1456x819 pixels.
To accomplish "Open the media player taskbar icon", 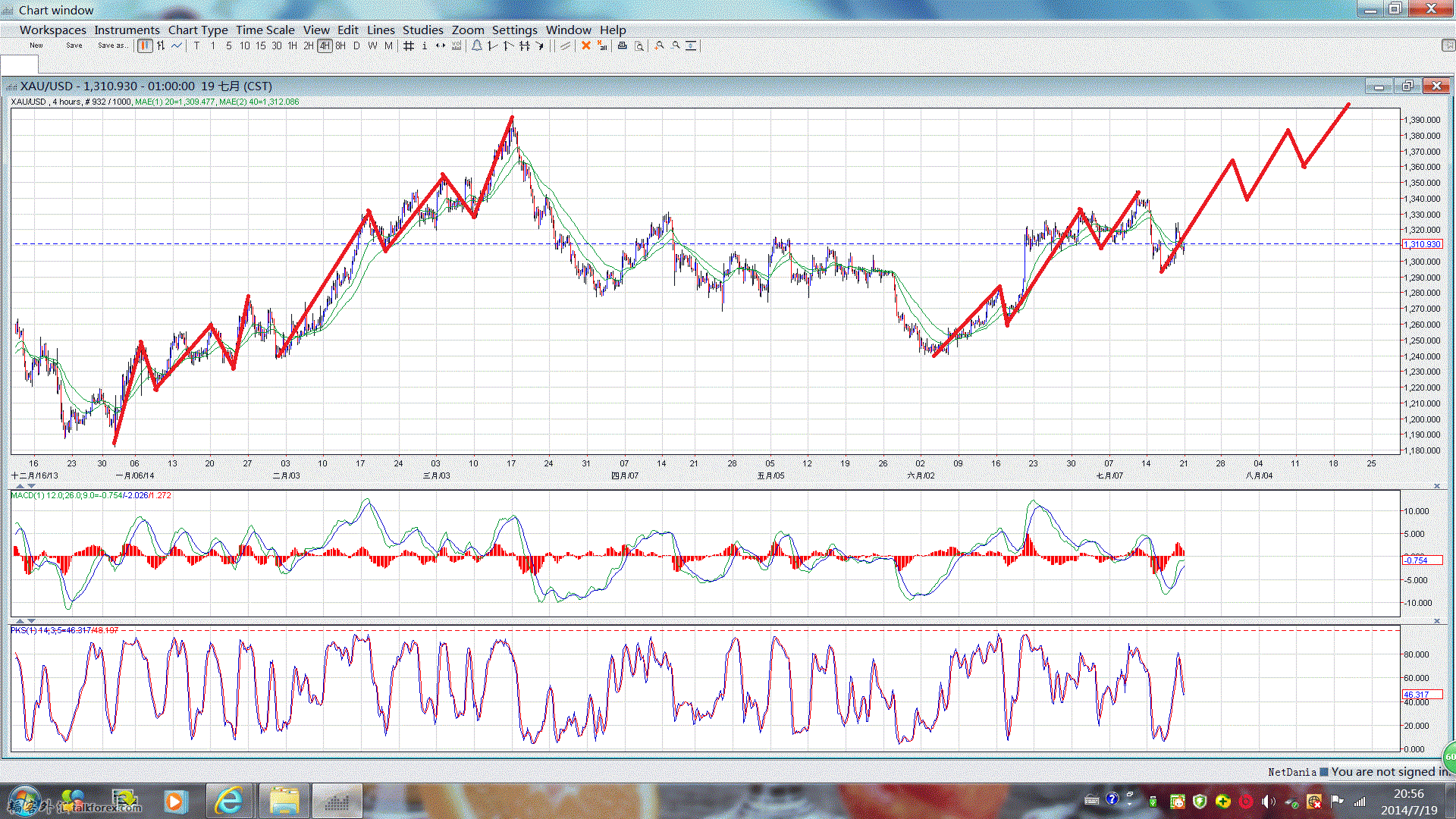I will point(174,802).
